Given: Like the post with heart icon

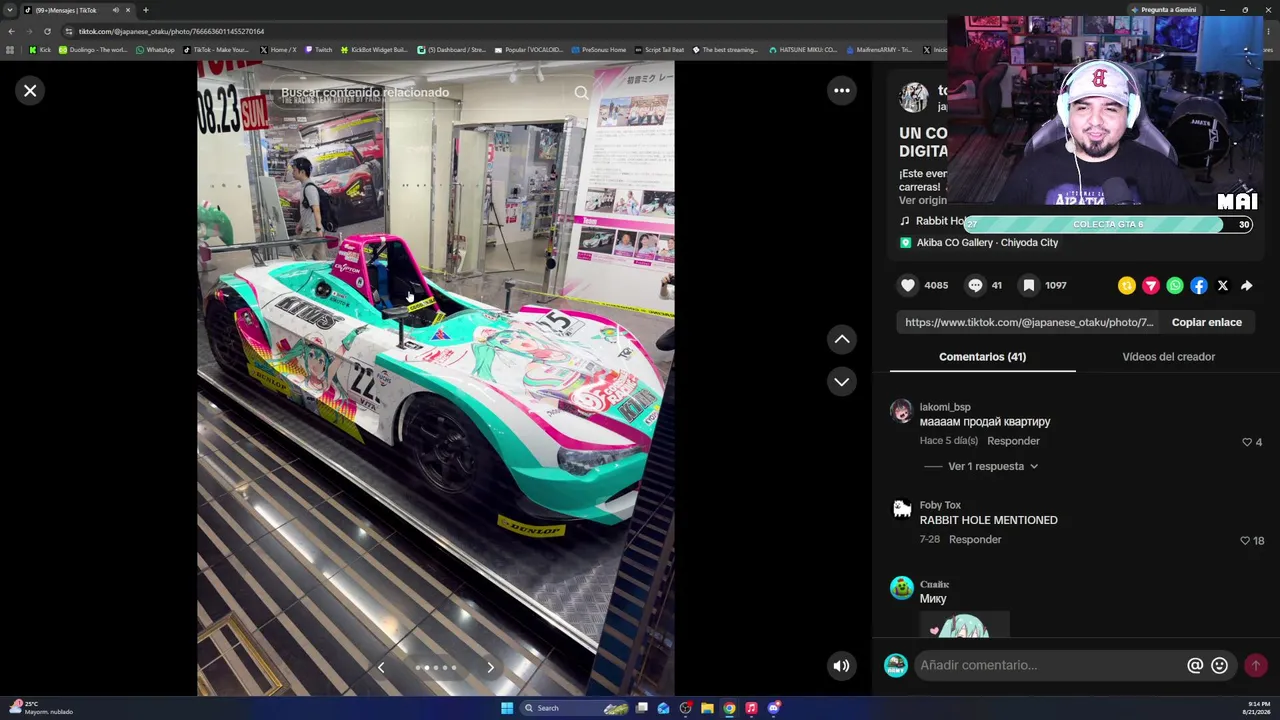Looking at the screenshot, I should pos(908,285).
